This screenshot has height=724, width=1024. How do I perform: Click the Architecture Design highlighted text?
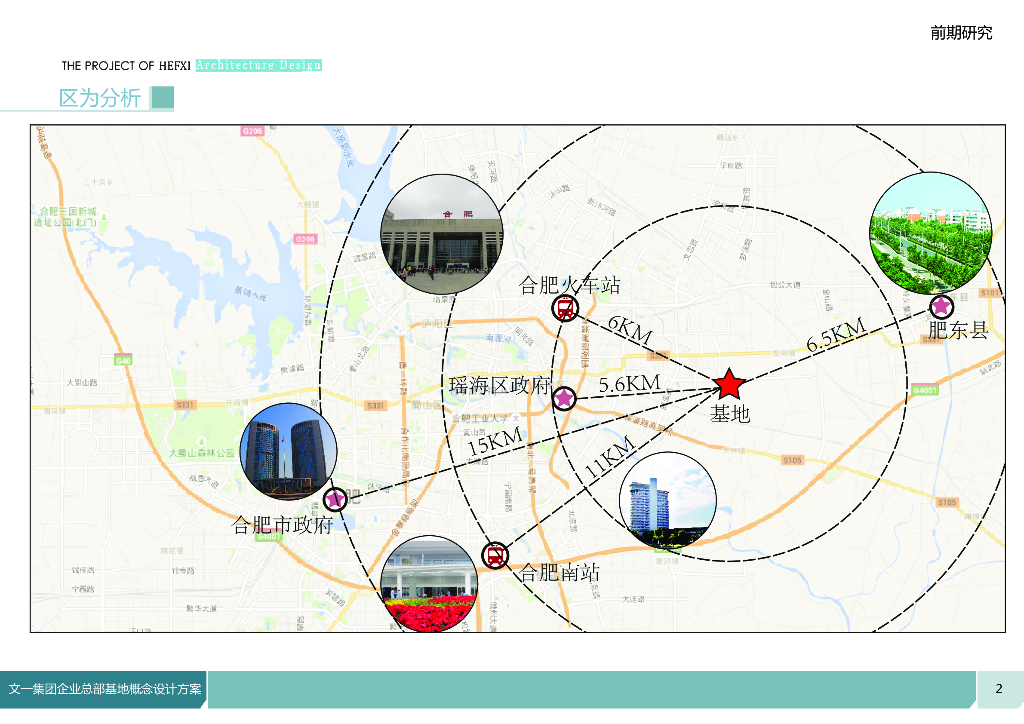pos(259,65)
